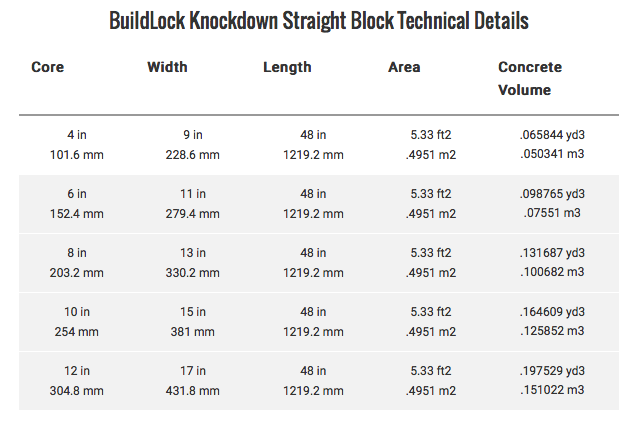Click the BuildLock Knockdown Straight Block title

point(319,21)
